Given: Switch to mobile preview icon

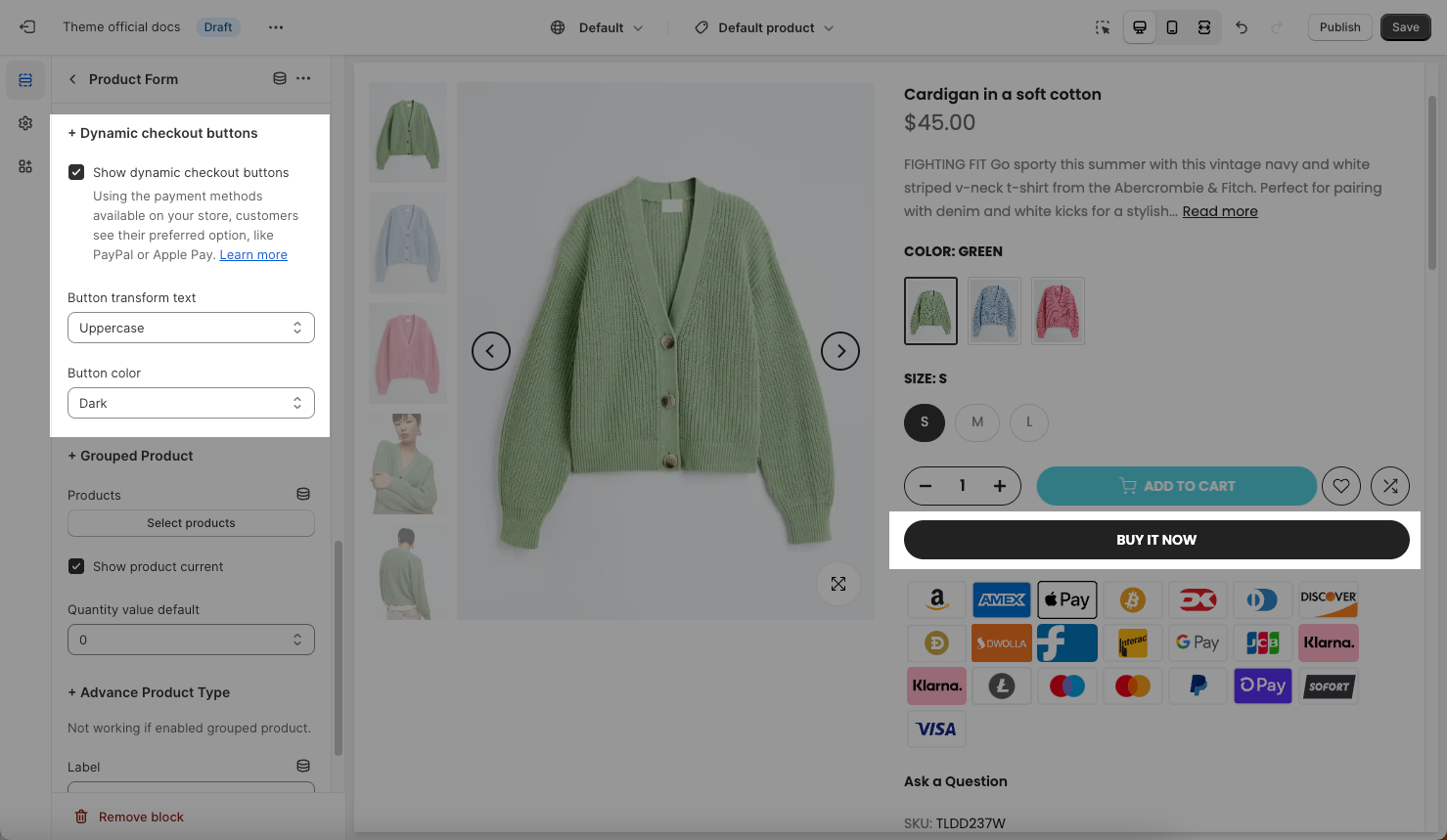Looking at the screenshot, I should coord(1172,27).
